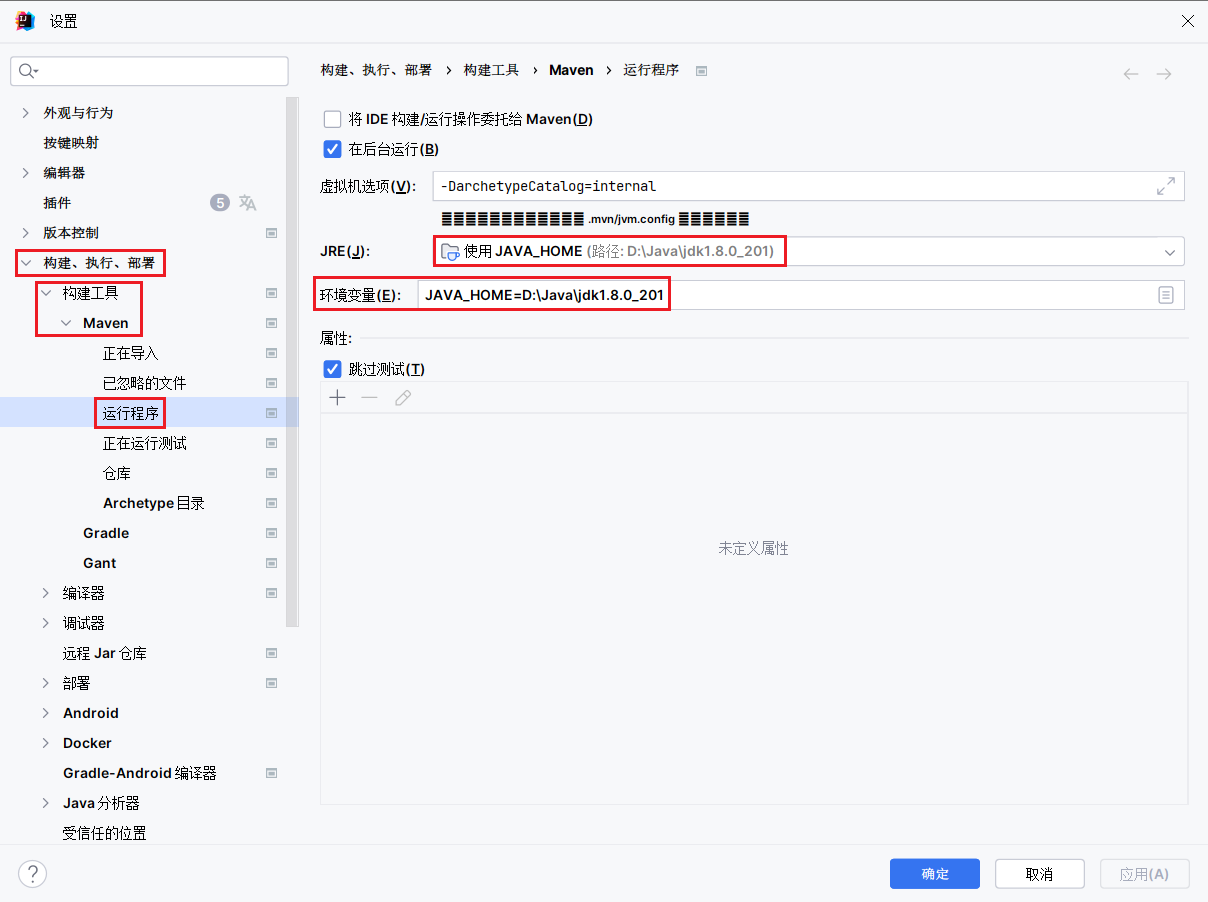Click the settings tree vertical scrollbar
The width and height of the screenshot is (1208, 902).
(292, 360)
